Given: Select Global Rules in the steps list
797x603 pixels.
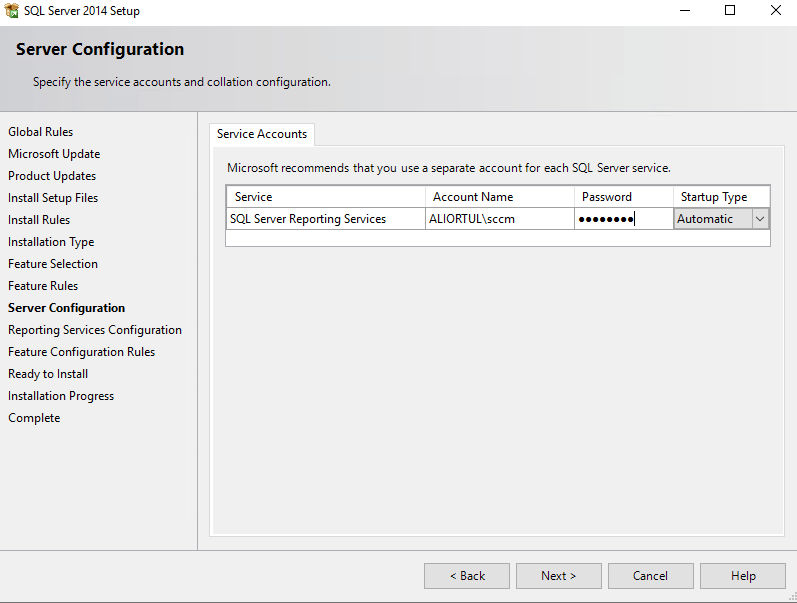Looking at the screenshot, I should click(x=41, y=132).
